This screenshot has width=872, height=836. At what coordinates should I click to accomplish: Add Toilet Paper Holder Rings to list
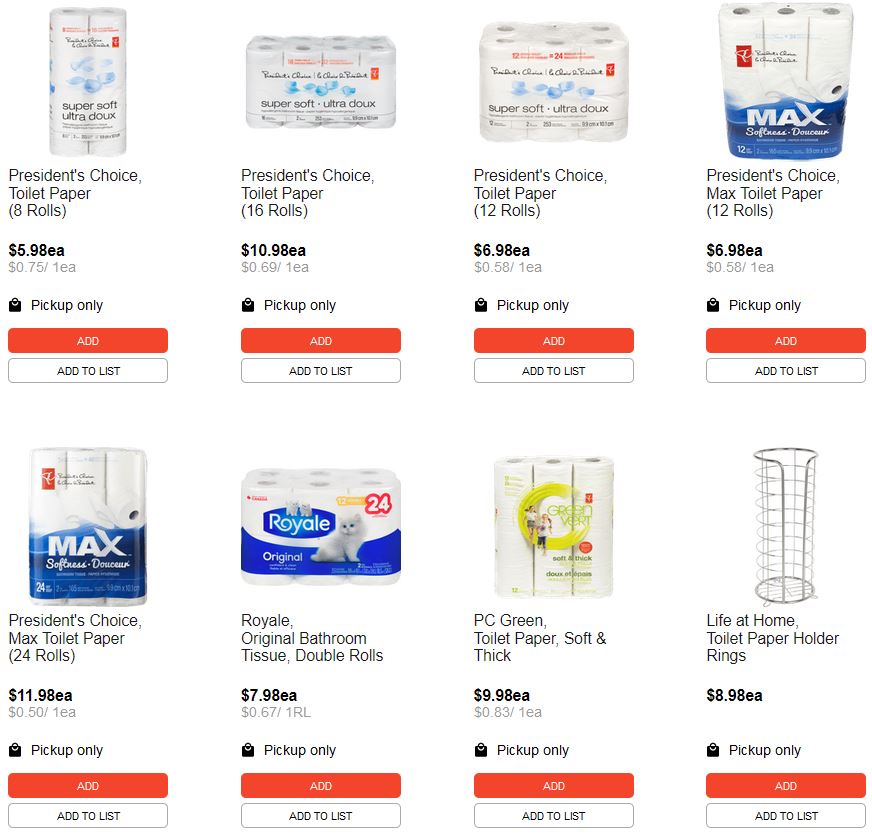point(786,815)
